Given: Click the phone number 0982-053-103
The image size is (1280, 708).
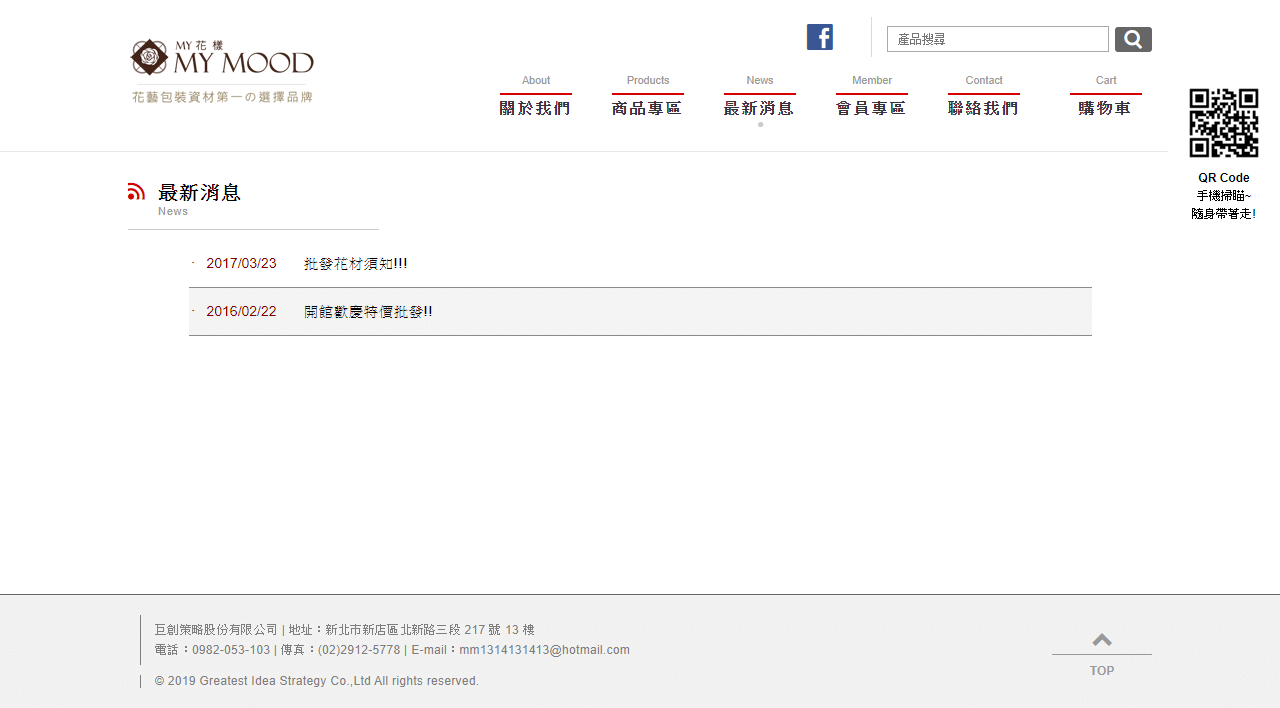Looking at the screenshot, I should tap(231, 650).
